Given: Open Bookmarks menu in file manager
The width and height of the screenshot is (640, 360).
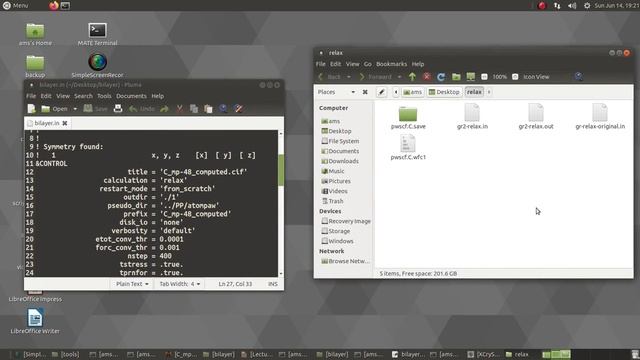Looking at the screenshot, I should (391, 64).
